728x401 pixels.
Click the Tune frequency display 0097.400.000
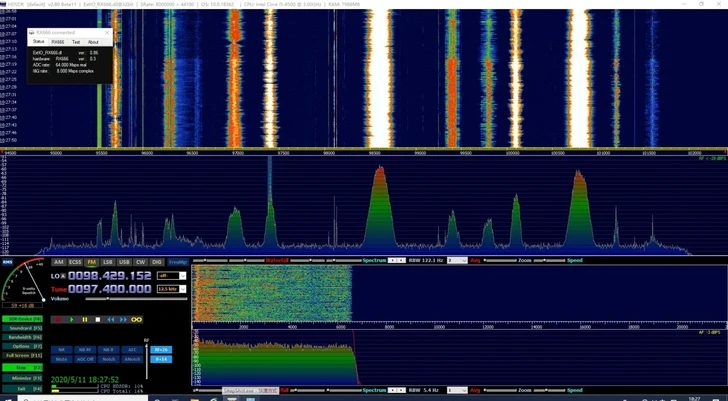click(110, 289)
